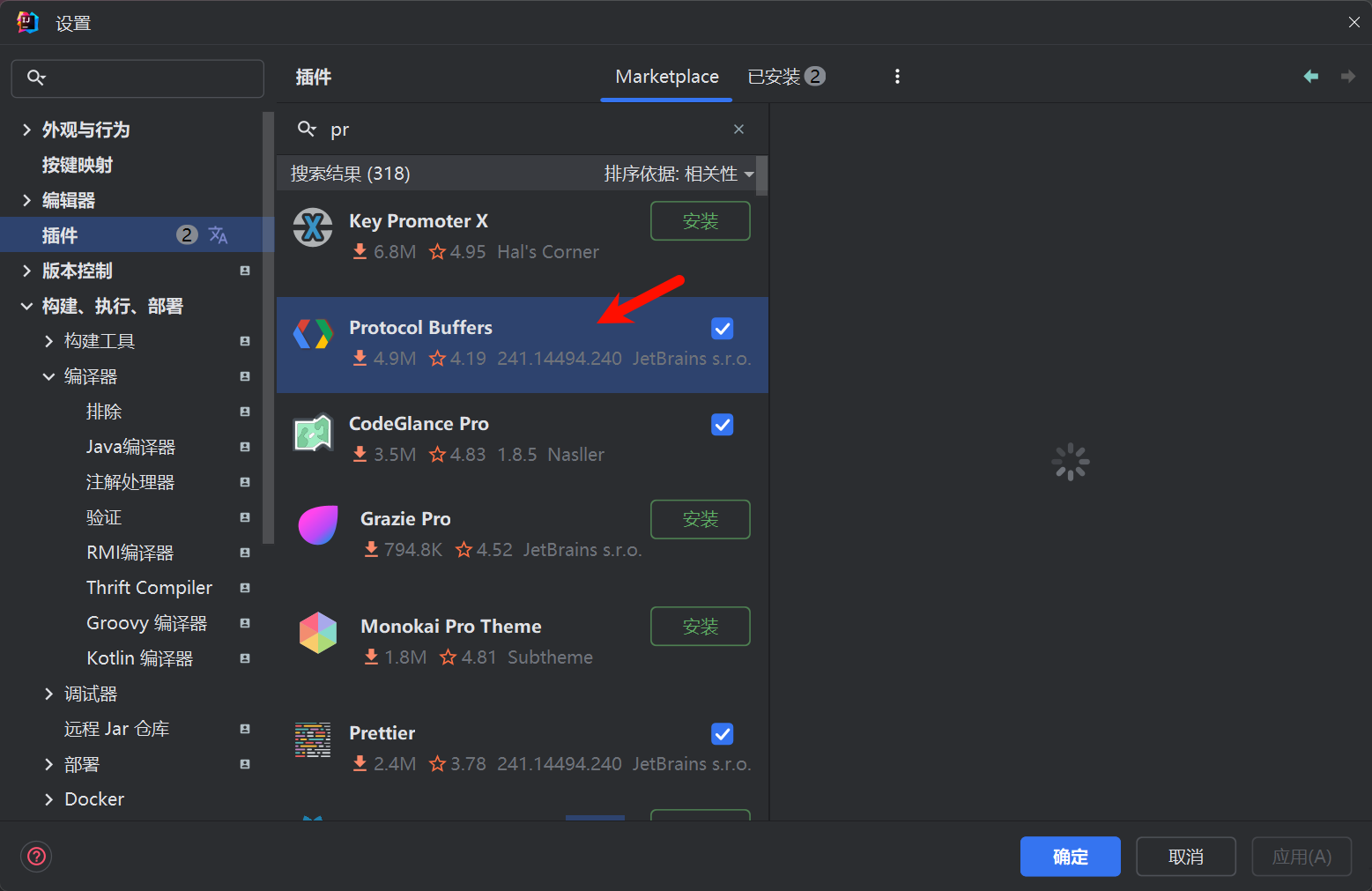Screen dimensions: 1372x891
Task: Uncheck the Protocol Buffers plugin checkbox
Action: click(722, 329)
